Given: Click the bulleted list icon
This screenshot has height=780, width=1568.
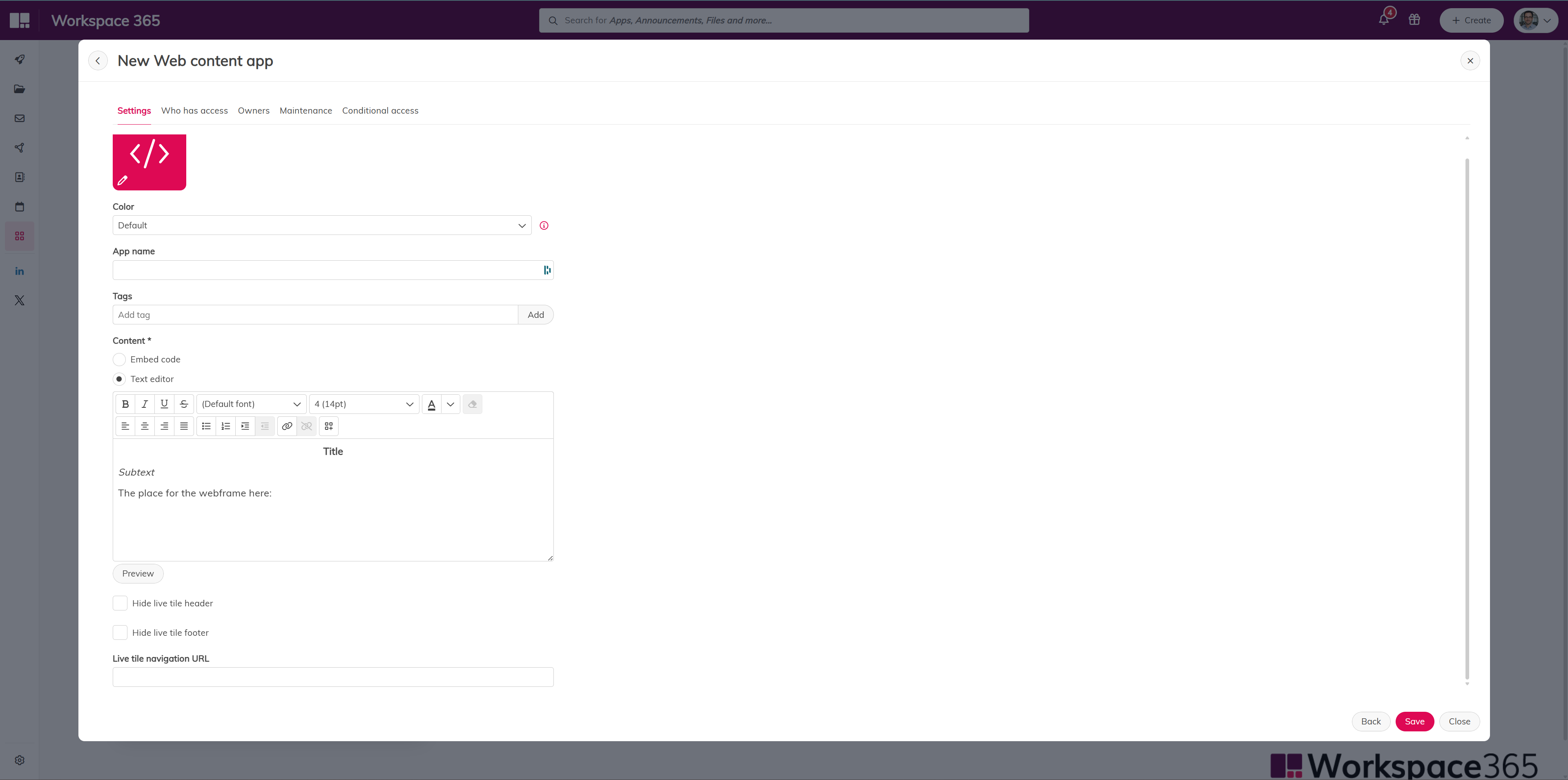Looking at the screenshot, I should click(206, 426).
